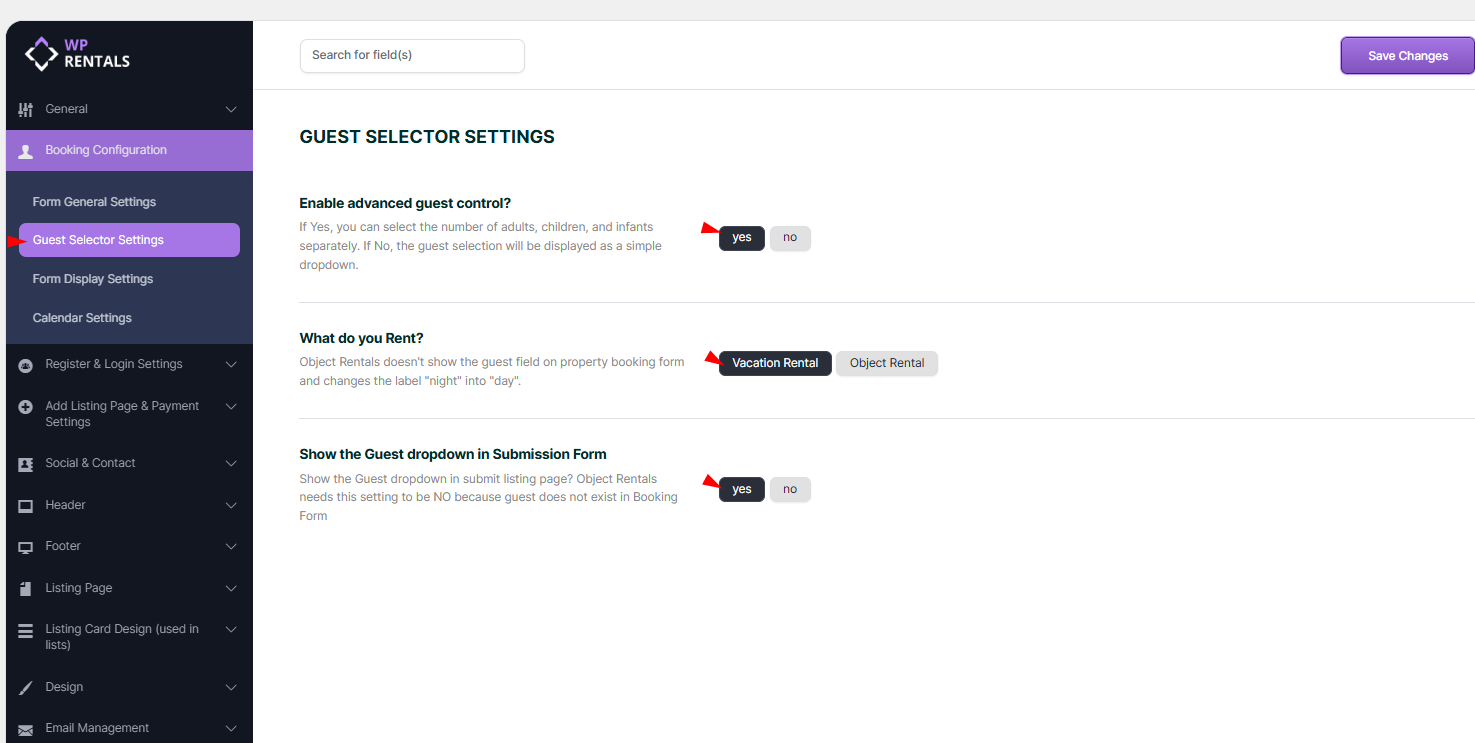
Task: Open Form Display Settings
Action: [x=93, y=279]
